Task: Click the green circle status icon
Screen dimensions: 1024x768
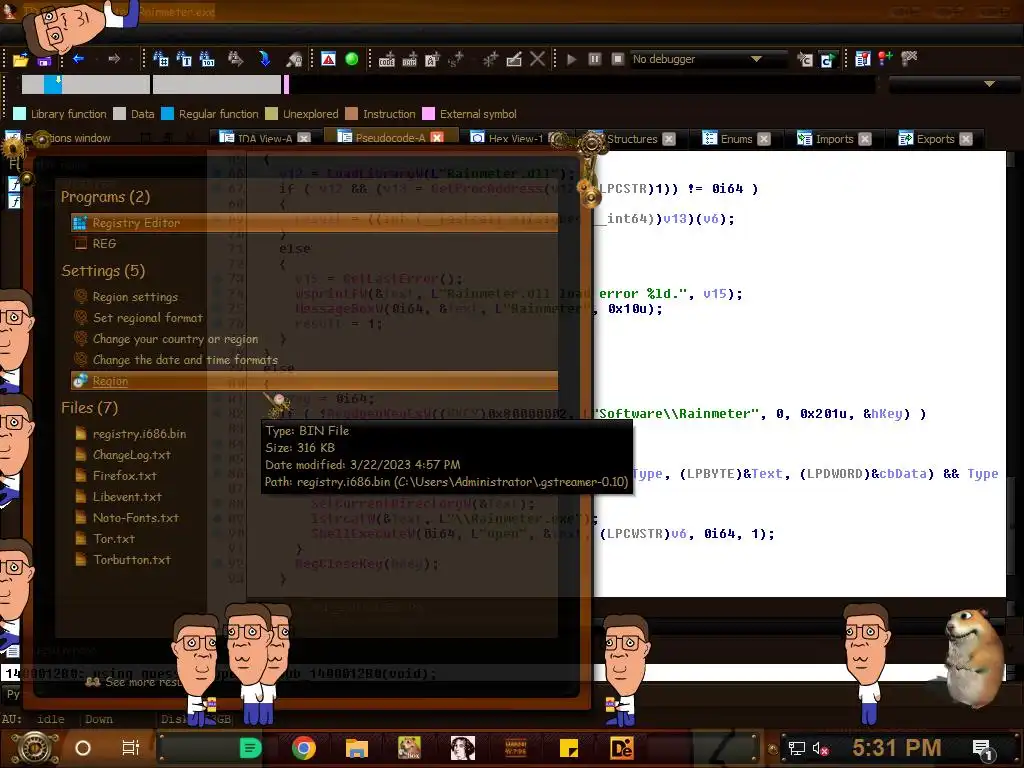Action: pyautogui.click(x=351, y=59)
